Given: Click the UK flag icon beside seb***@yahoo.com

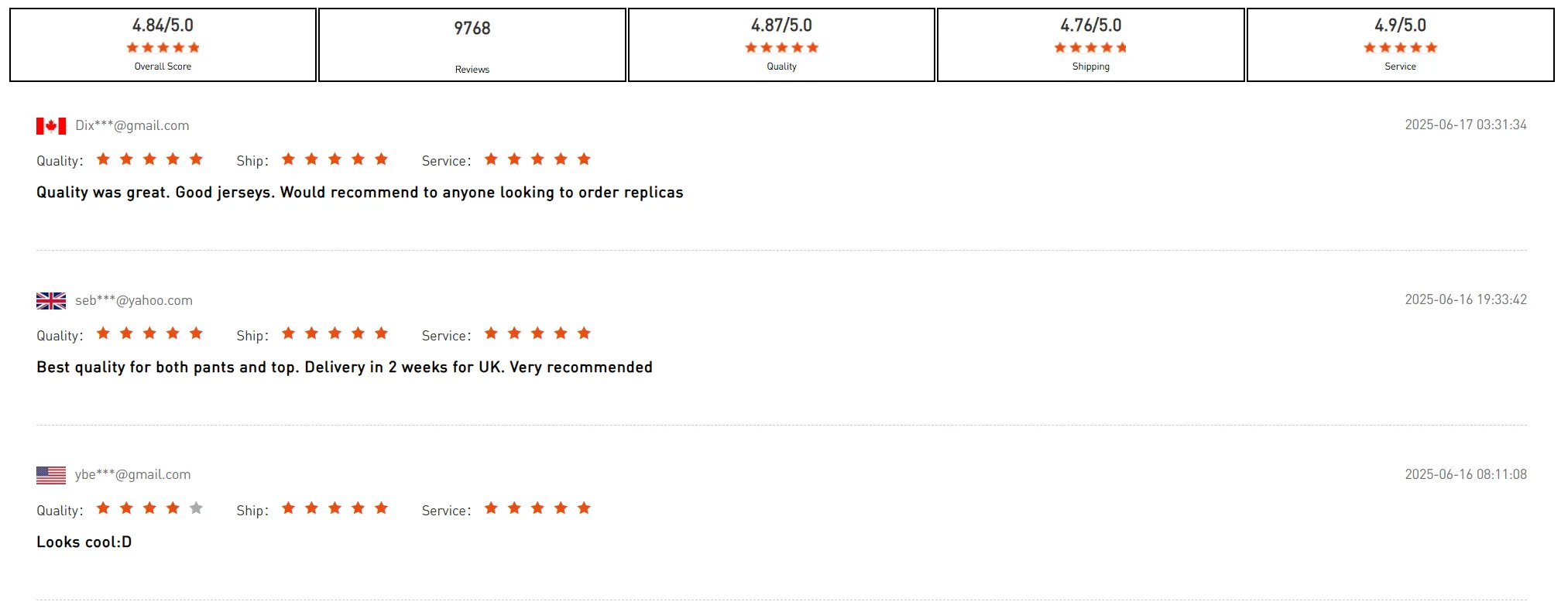Looking at the screenshot, I should 51,301.
